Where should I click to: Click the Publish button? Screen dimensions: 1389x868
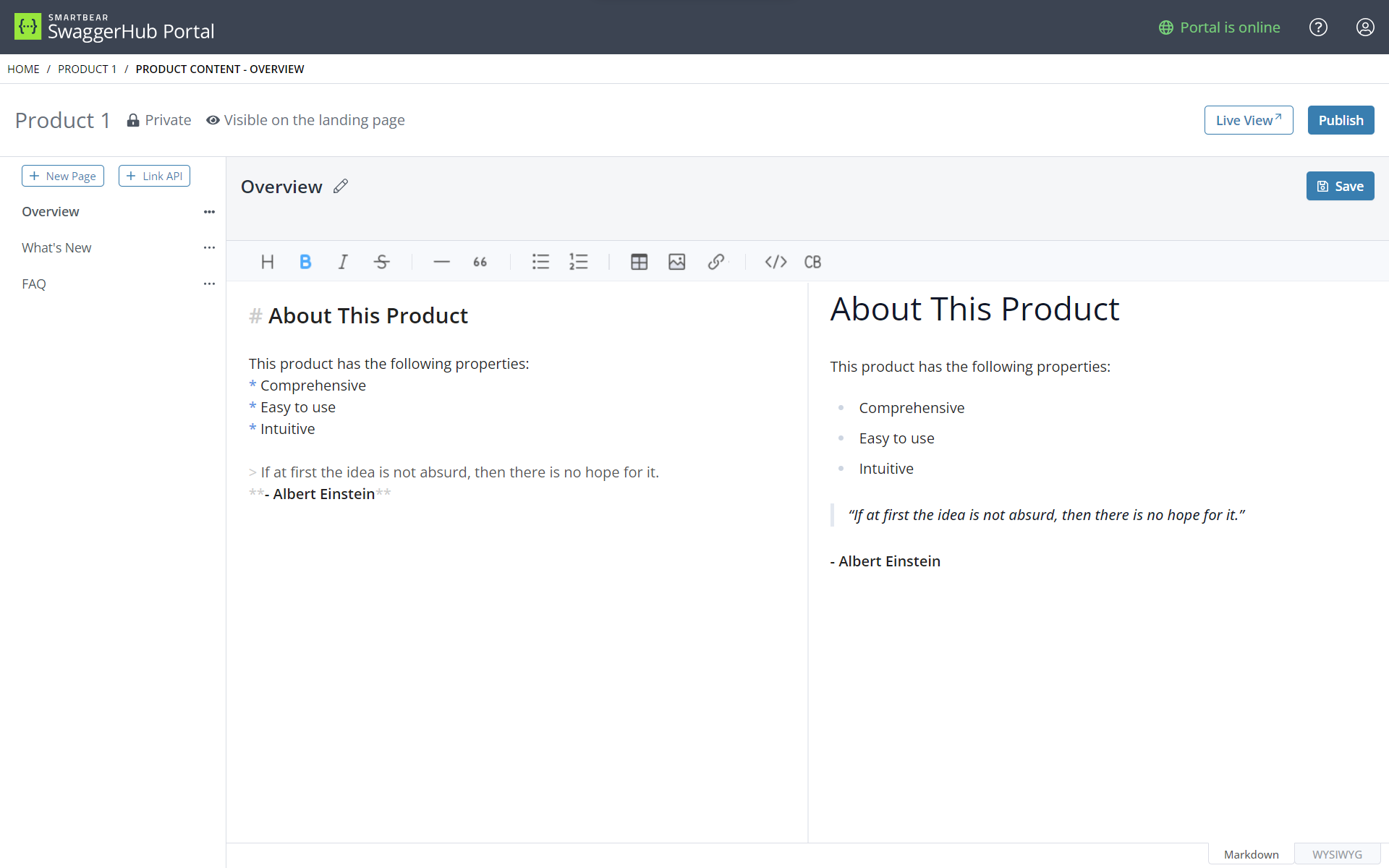tap(1340, 120)
